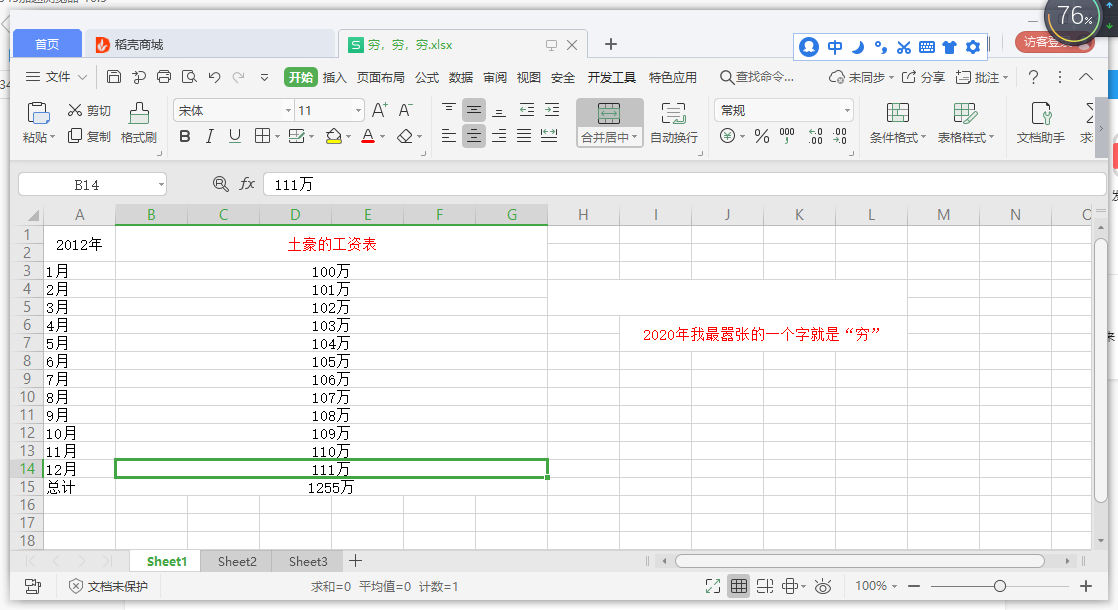
Task: Click 分享 share button
Action: pyautogui.click(x=923, y=77)
